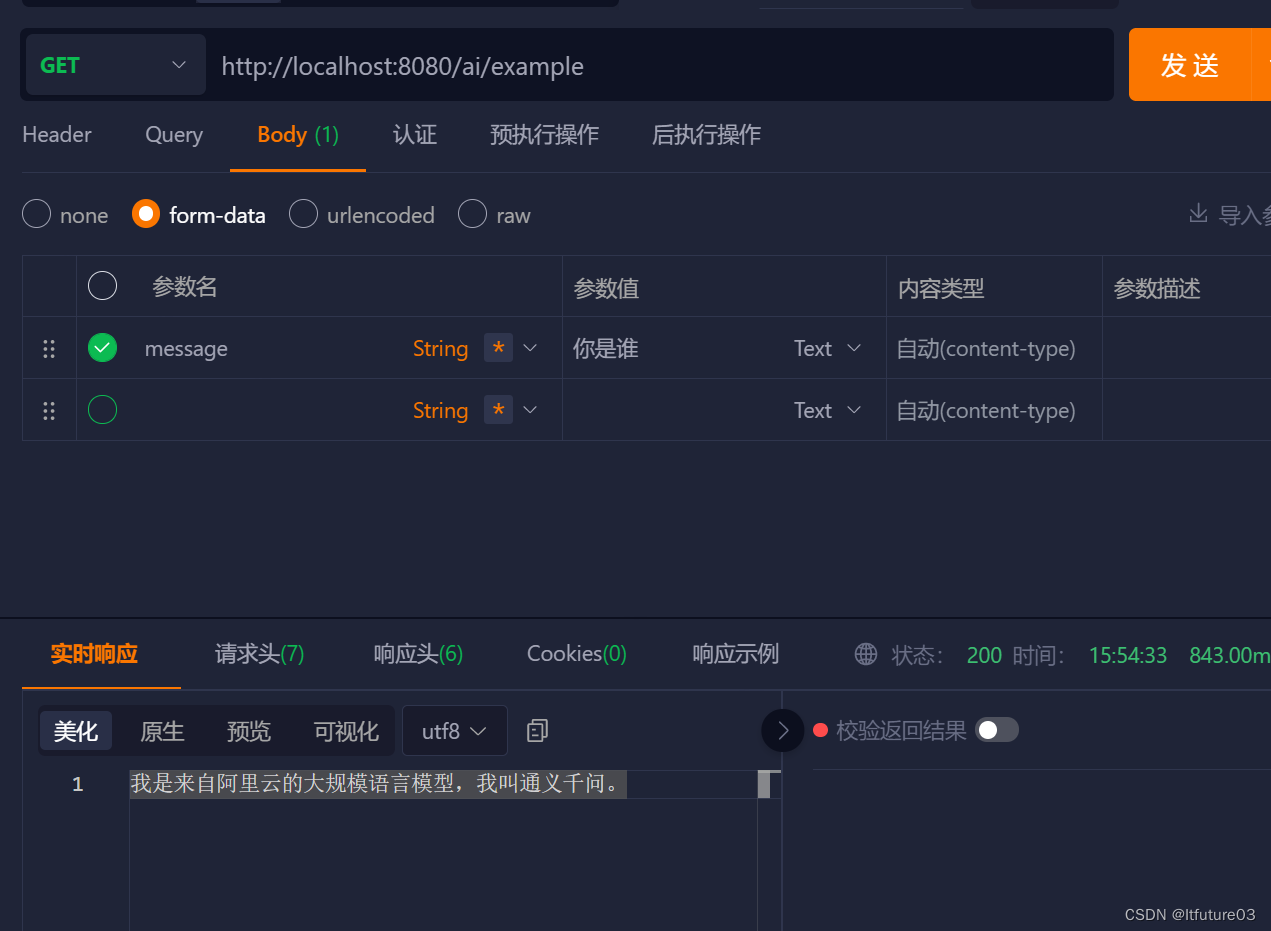The width and height of the screenshot is (1271, 931).
Task: Toggle the select-all checkbox beside 参数名
Action: pyautogui.click(x=102, y=286)
